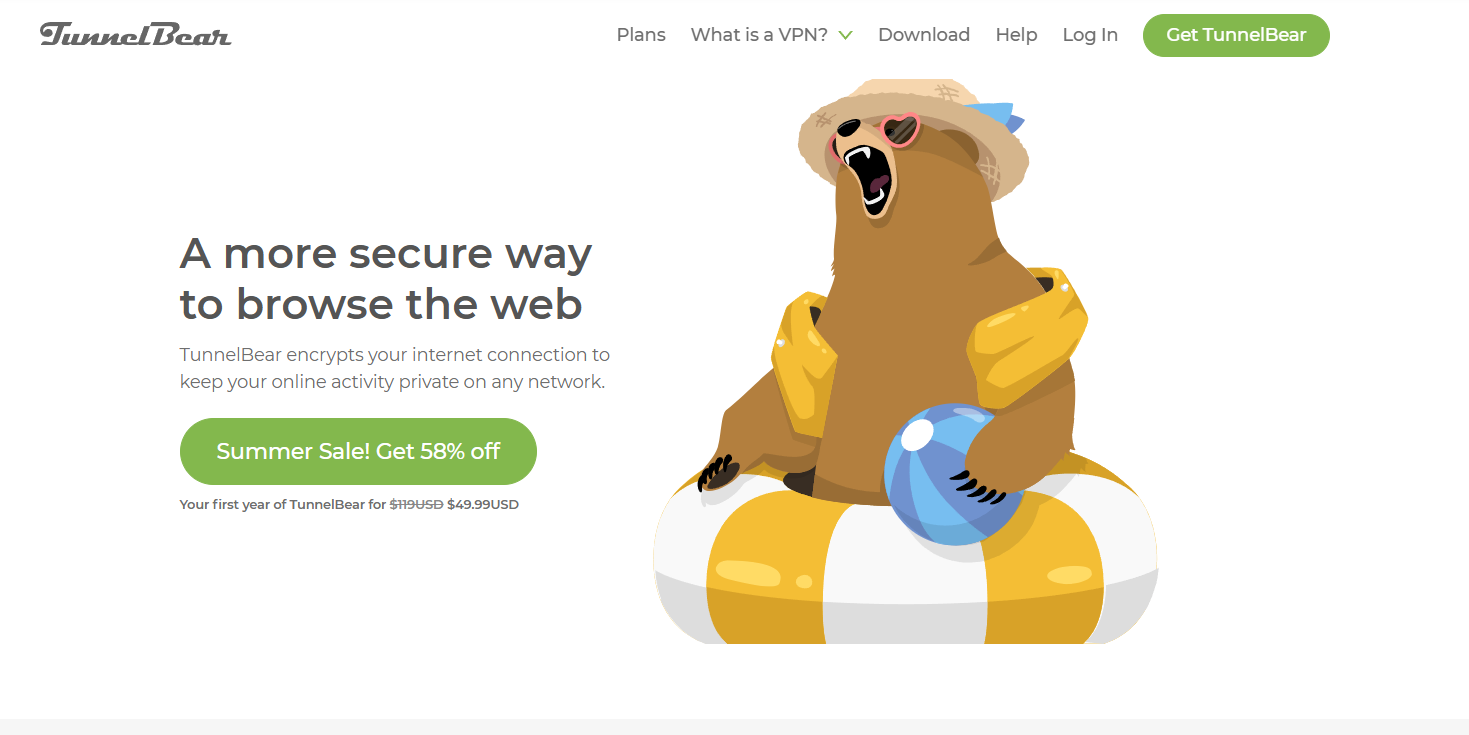Viewport: 1469px width, 735px height.
Task: Click the bear's clawed paw on the float
Action: click(718, 472)
